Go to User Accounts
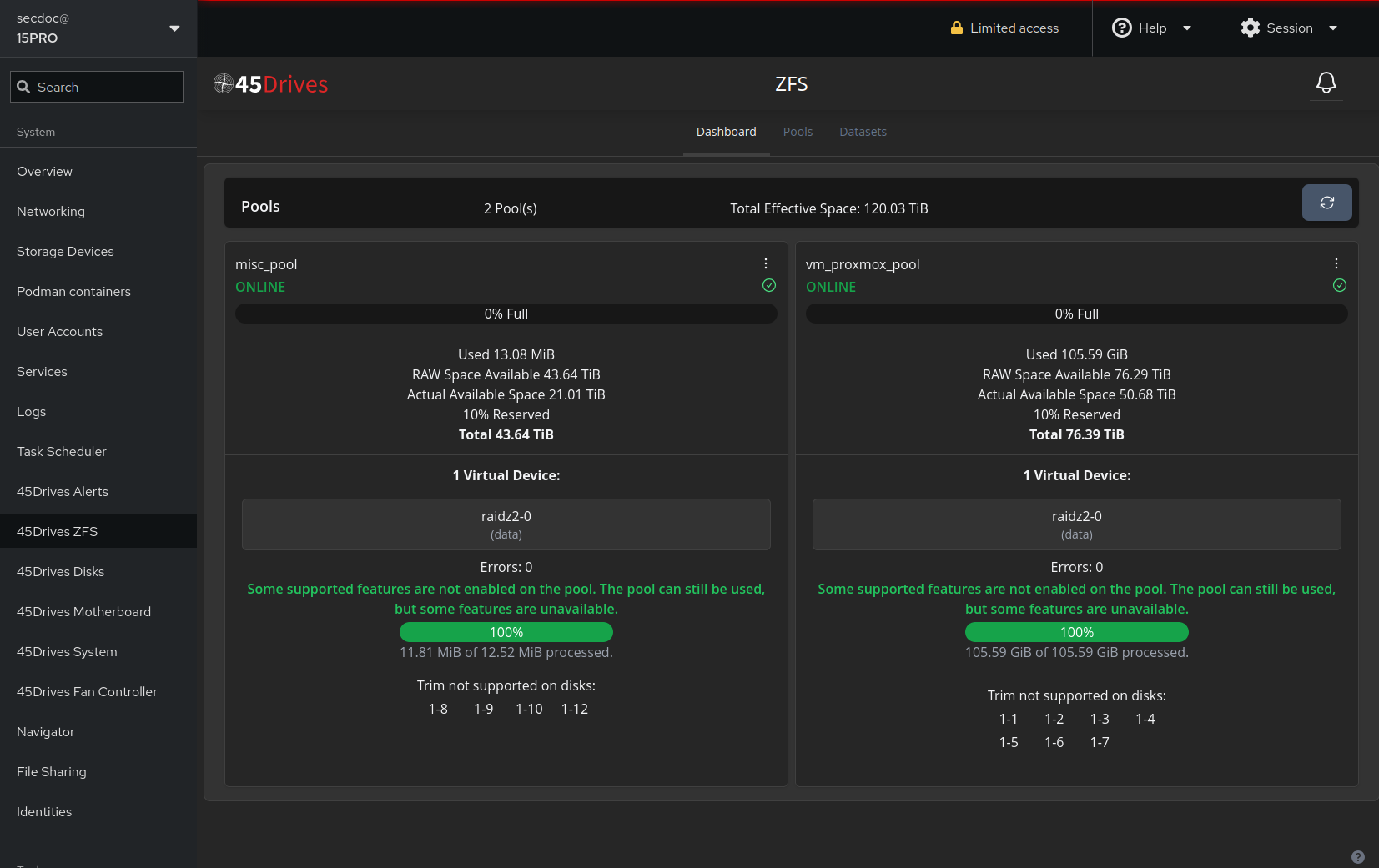The height and width of the screenshot is (868, 1379). click(98, 331)
